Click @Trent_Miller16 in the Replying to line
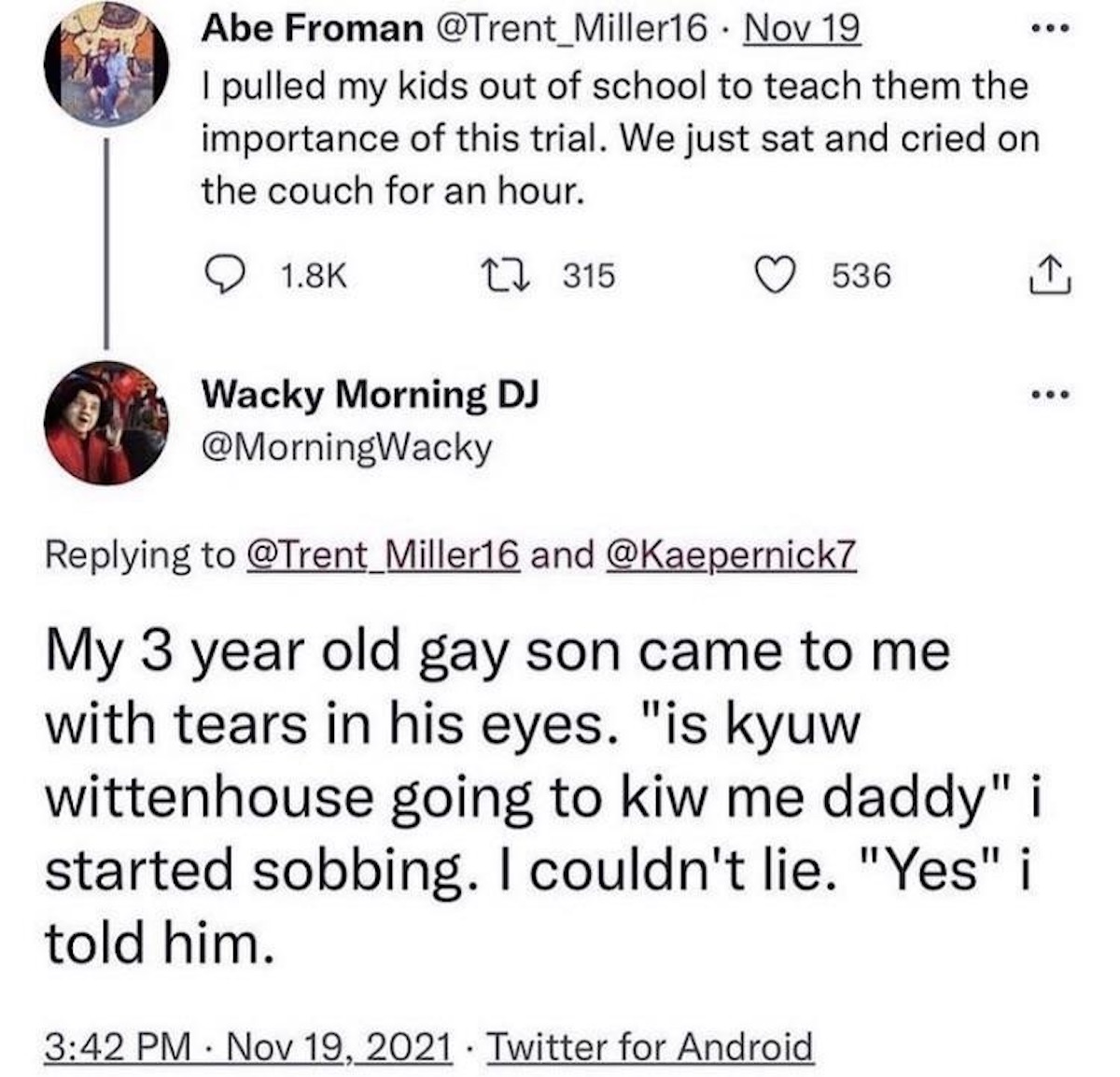The height and width of the screenshot is (1077, 1120). (x=383, y=555)
